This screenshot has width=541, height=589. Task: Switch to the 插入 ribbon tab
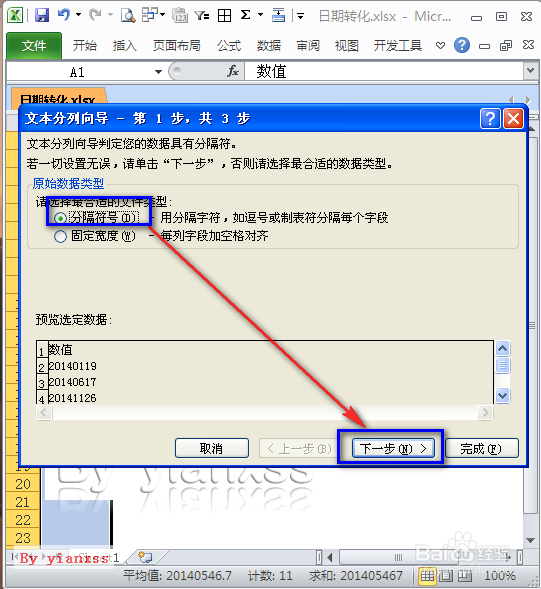[x=125, y=45]
